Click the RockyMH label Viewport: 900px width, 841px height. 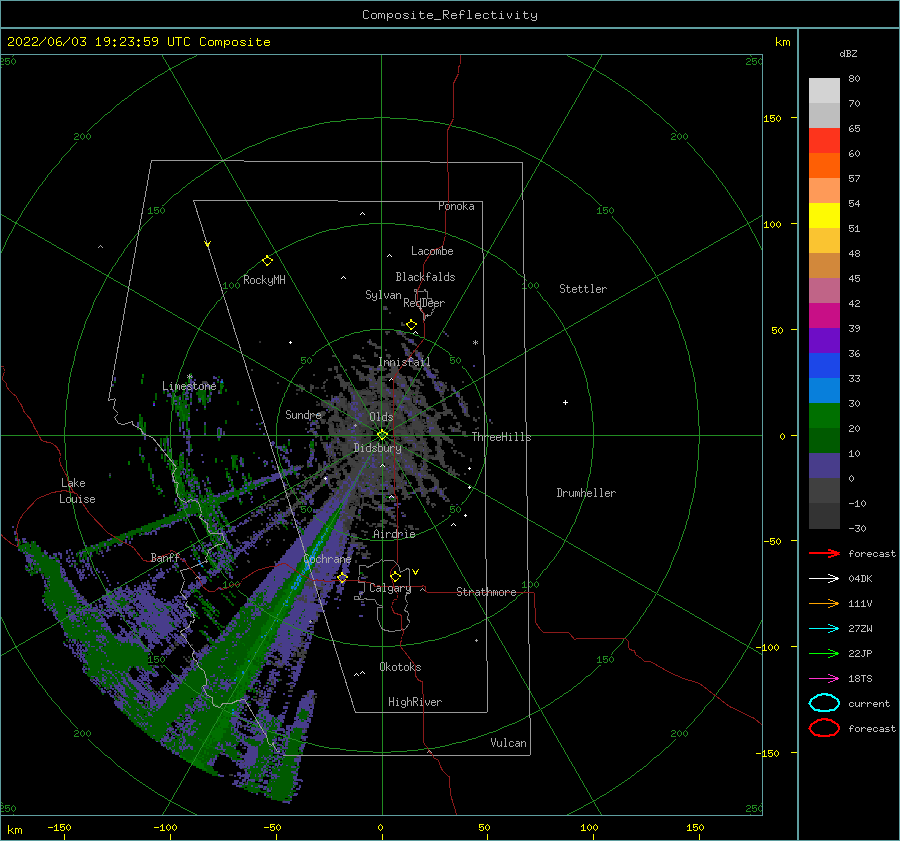pyautogui.click(x=264, y=280)
